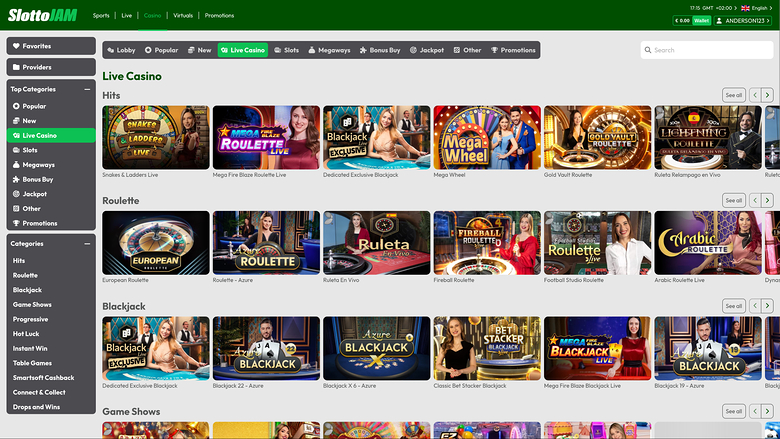Select Slots in the sidebar
Viewport: 780px width, 439px height.
[x=51, y=150]
